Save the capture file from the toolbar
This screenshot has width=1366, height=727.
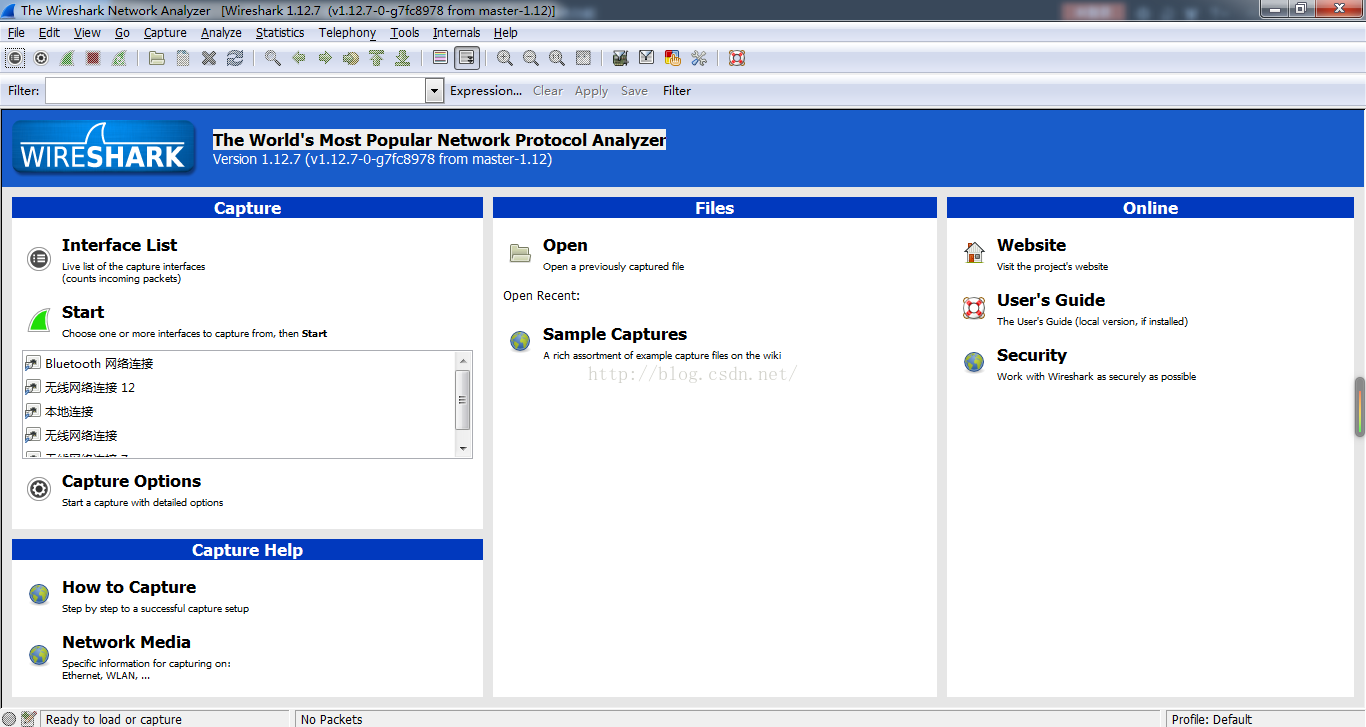tap(183, 58)
